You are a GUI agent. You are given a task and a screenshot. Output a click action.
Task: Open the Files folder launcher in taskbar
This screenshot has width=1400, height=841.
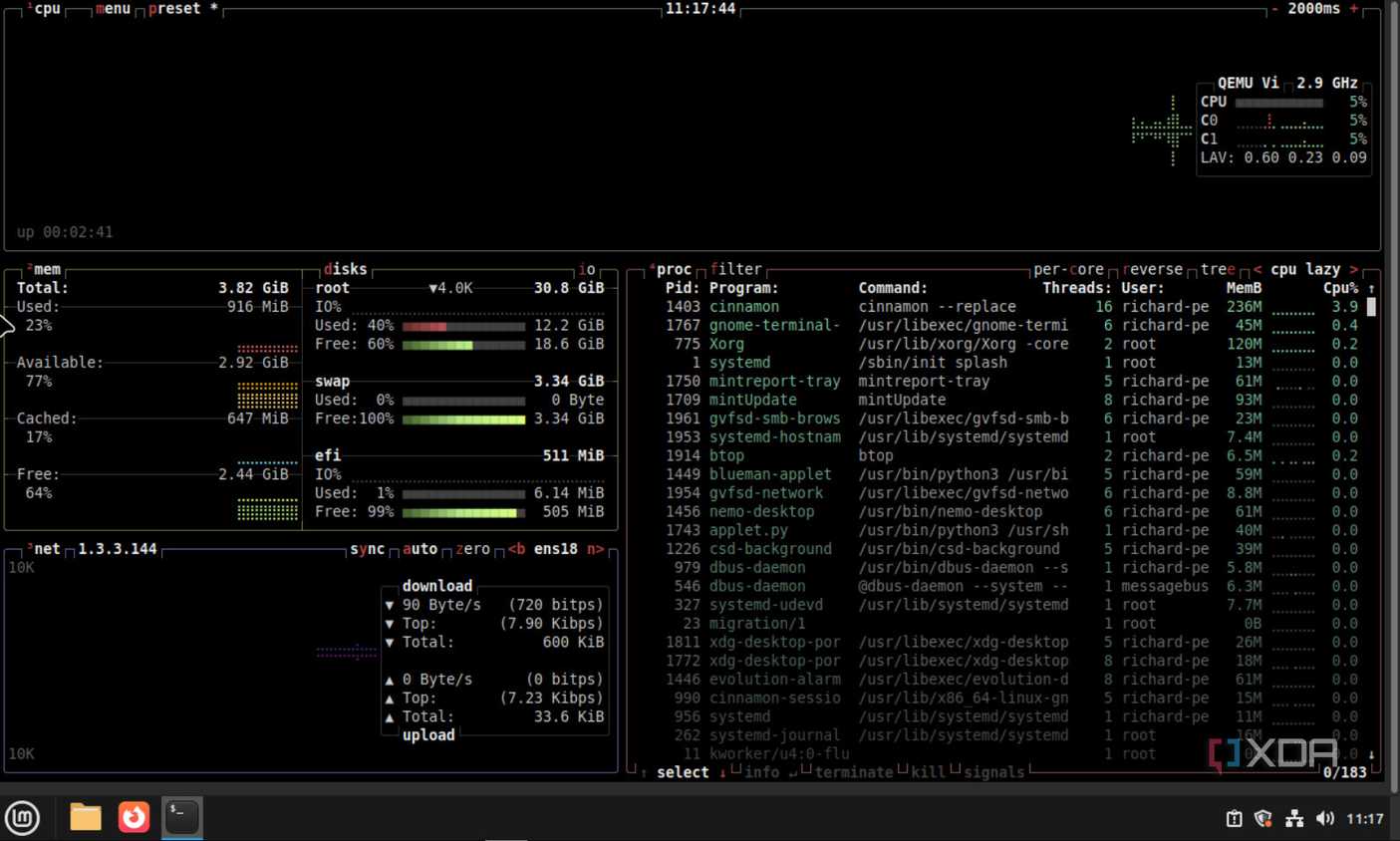[86, 817]
